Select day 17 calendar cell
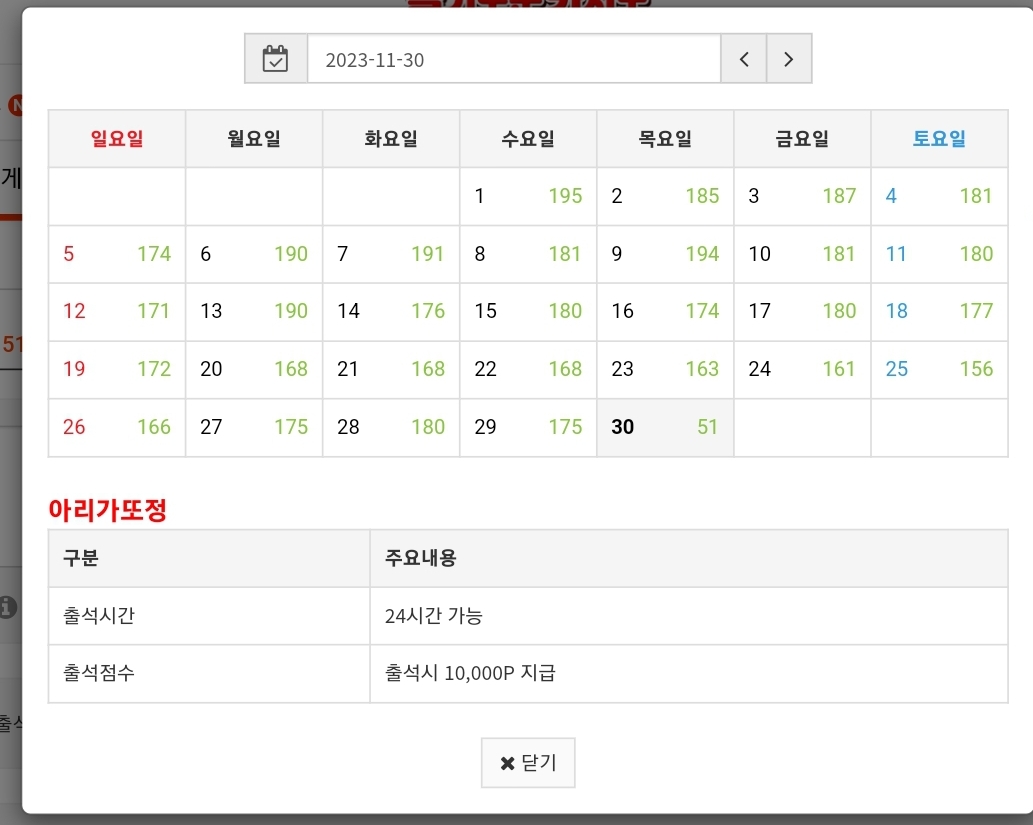This screenshot has height=825, width=1033. pyautogui.click(x=802, y=312)
